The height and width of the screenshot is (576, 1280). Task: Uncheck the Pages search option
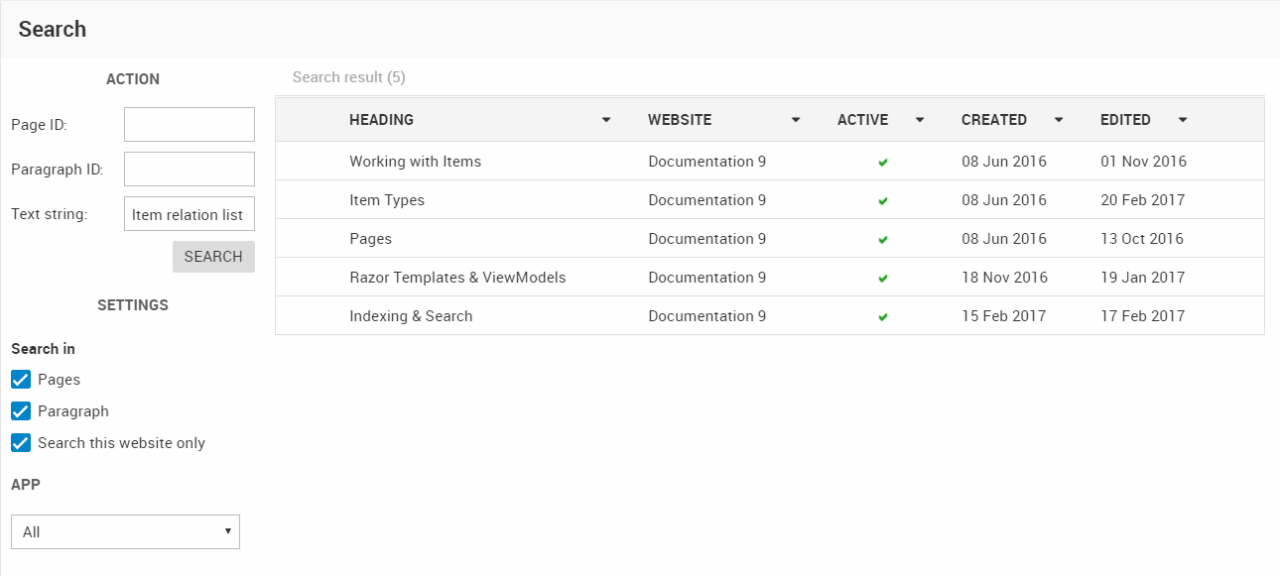click(21, 380)
